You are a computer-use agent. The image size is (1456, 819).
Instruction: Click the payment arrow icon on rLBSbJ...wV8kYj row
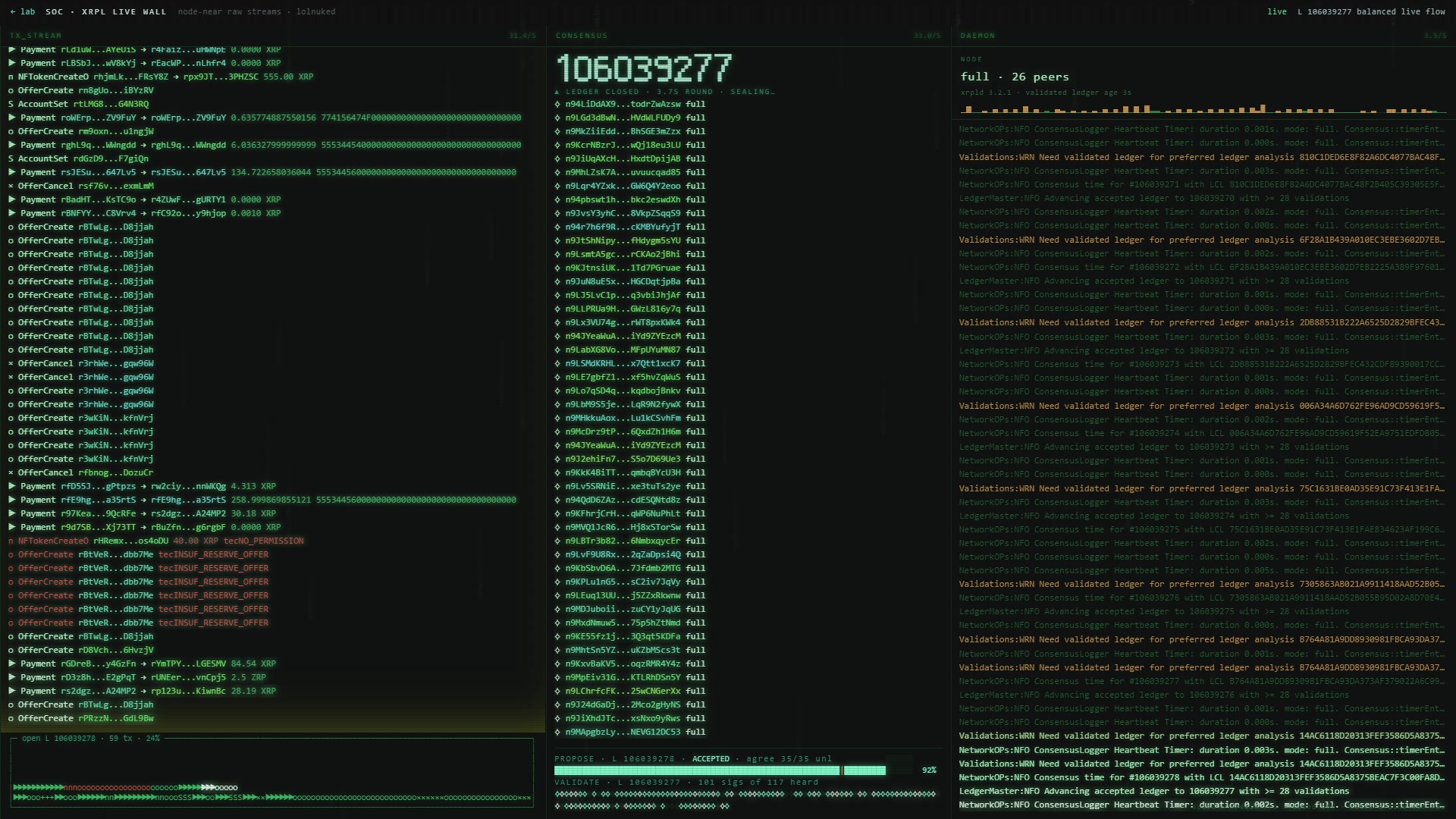pos(11,63)
